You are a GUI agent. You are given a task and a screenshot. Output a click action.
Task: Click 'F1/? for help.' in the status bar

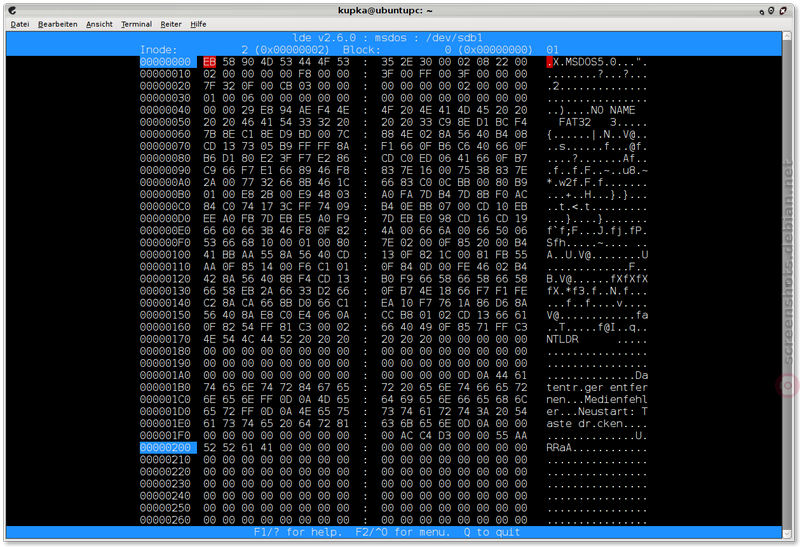pos(298,532)
